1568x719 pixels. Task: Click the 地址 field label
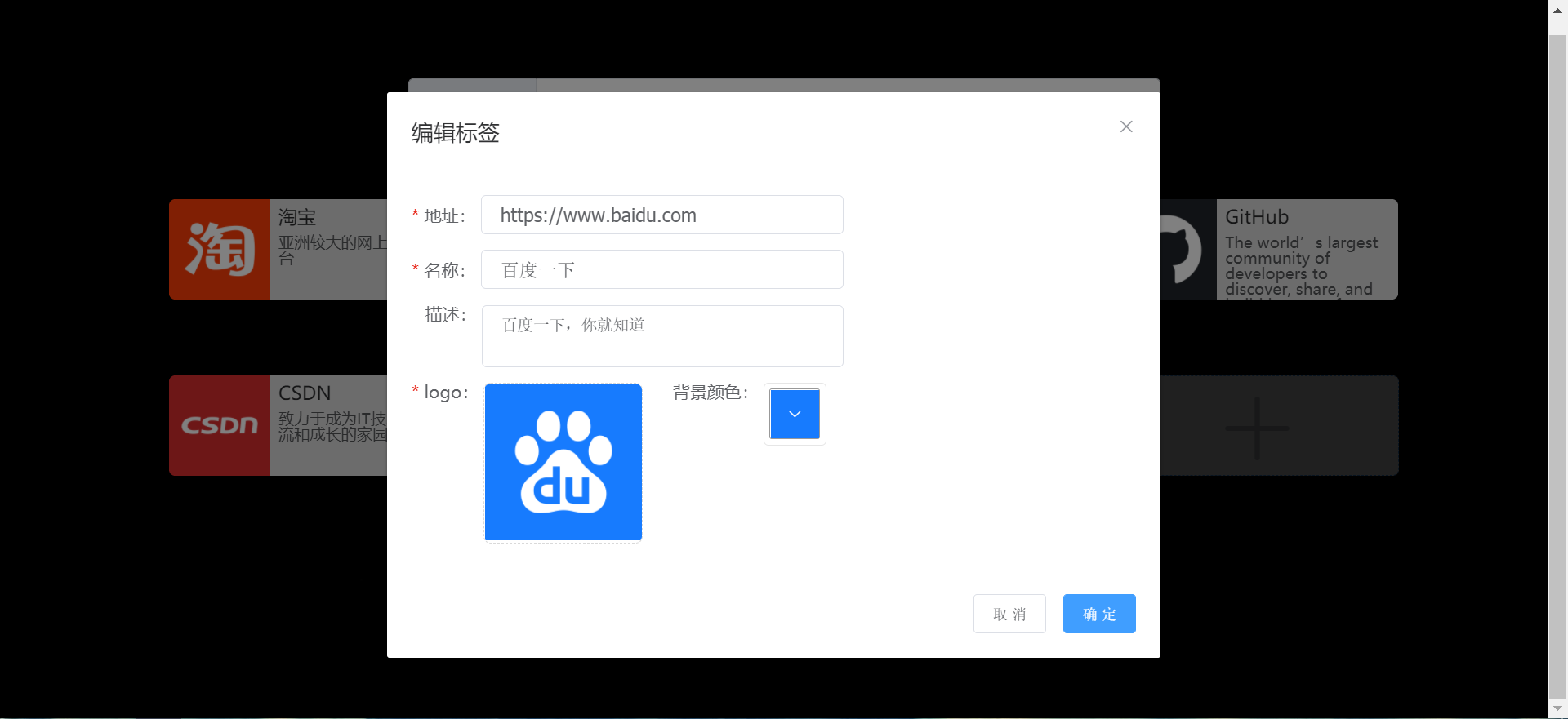point(444,215)
